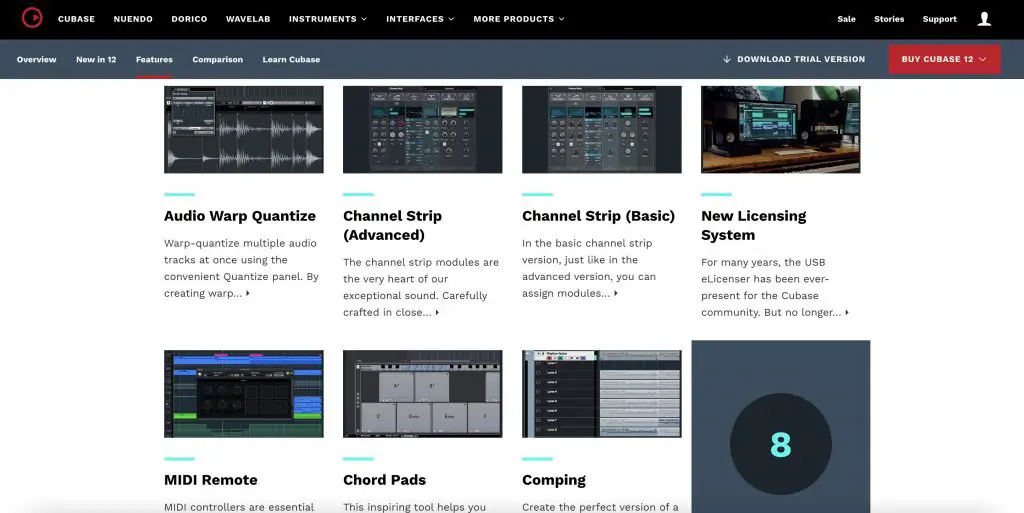Click Download Trial Version button

pos(794,59)
